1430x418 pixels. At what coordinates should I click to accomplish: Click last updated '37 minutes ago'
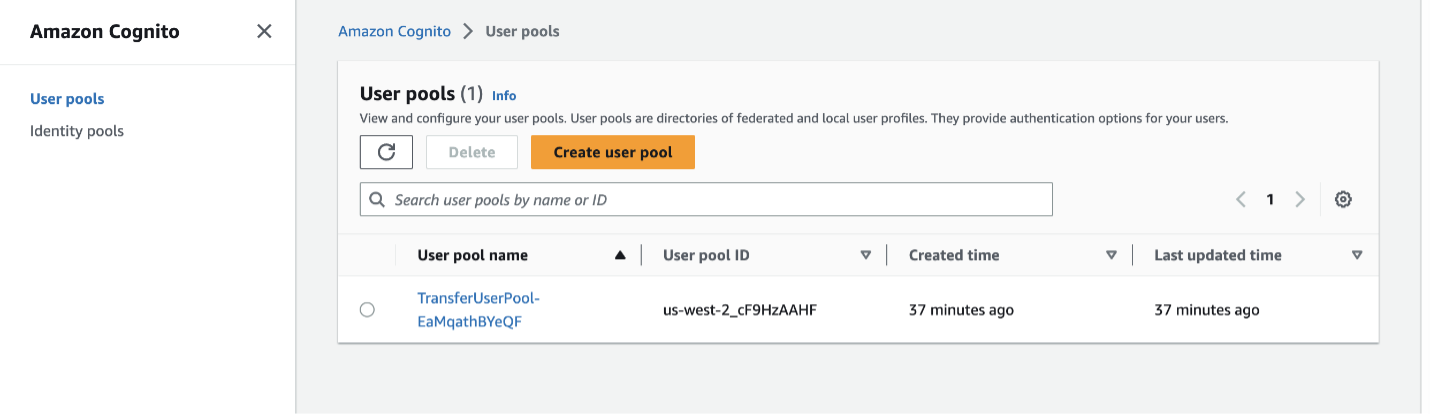[1207, 310]
